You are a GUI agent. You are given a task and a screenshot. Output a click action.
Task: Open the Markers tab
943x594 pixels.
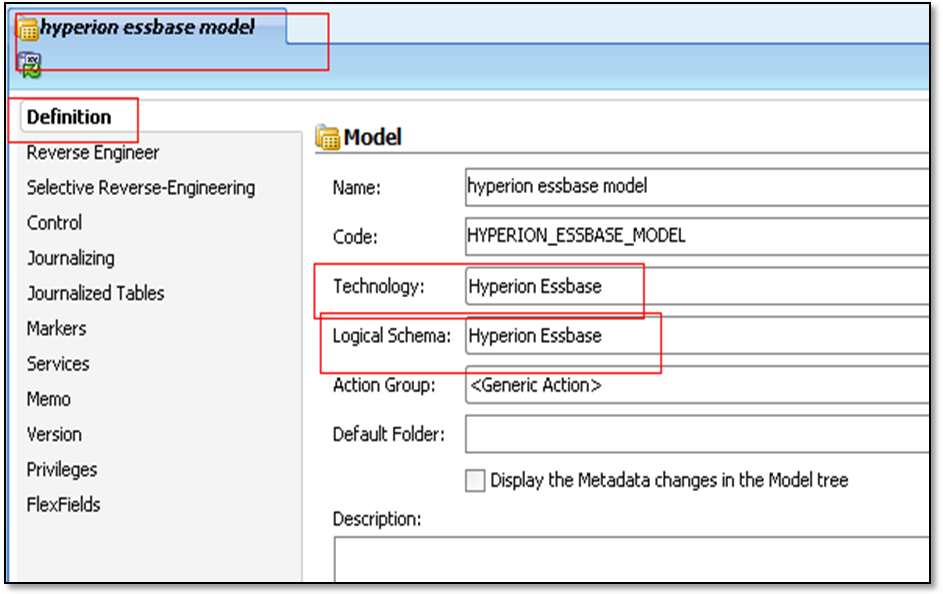pos(57,328)
